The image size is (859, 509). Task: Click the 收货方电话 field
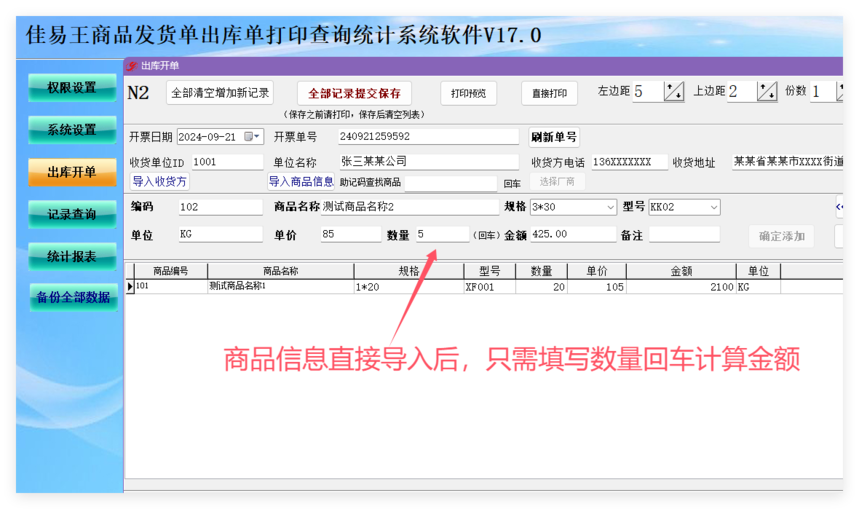(x=629, y=162)
